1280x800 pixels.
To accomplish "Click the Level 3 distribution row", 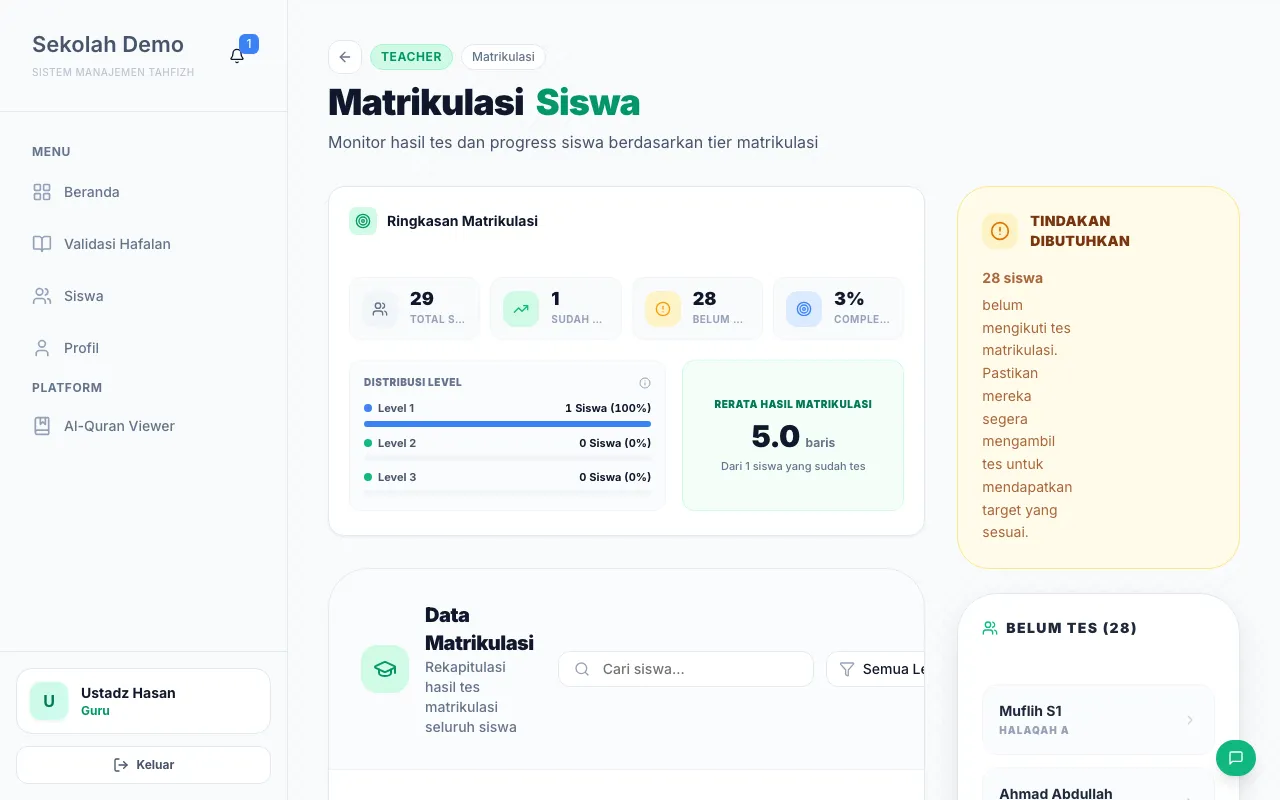I will point(508,481).
